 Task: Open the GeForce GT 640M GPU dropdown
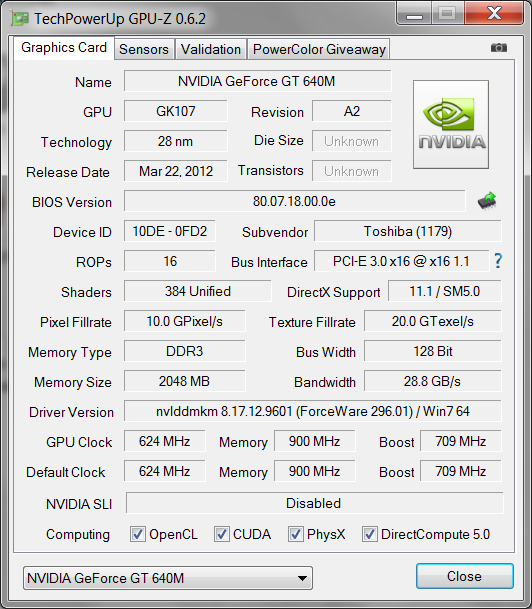[168, 578]
